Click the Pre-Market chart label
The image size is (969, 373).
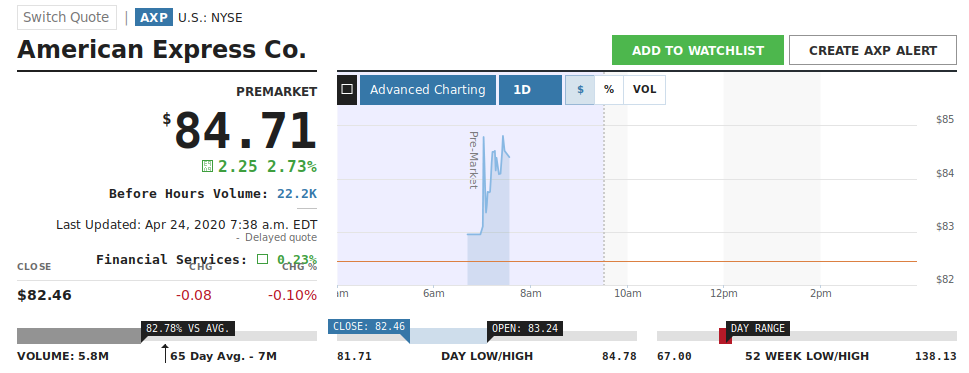coord(474,159)
